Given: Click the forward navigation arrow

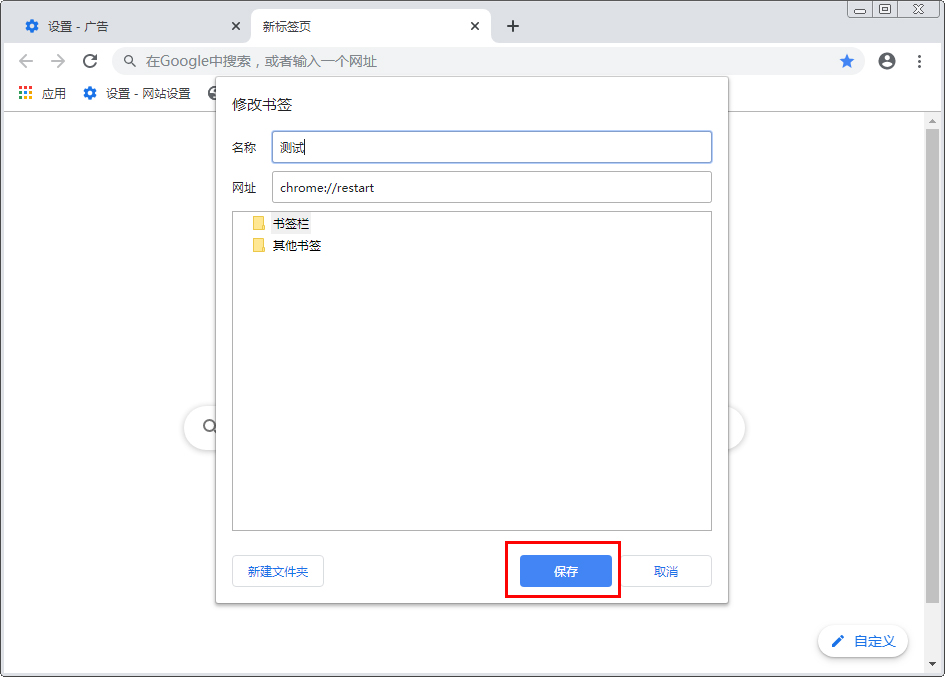Looking at the screenshot, I should [56, 60].
